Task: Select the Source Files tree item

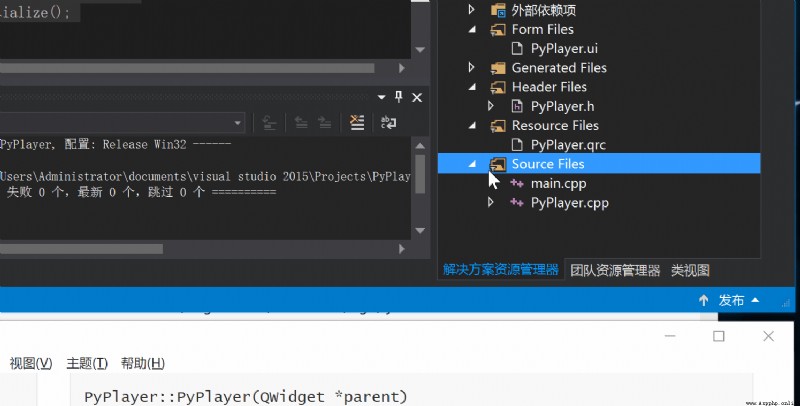Action: coord(599,164)
